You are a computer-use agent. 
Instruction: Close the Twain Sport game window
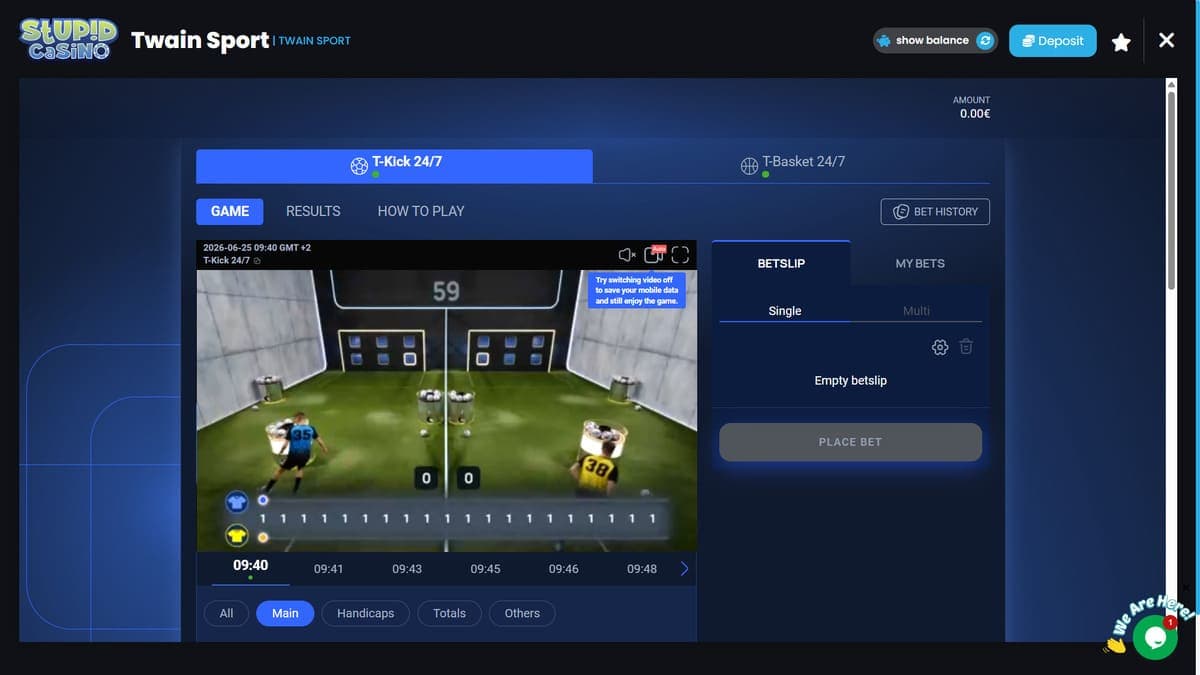point(1166,40)
